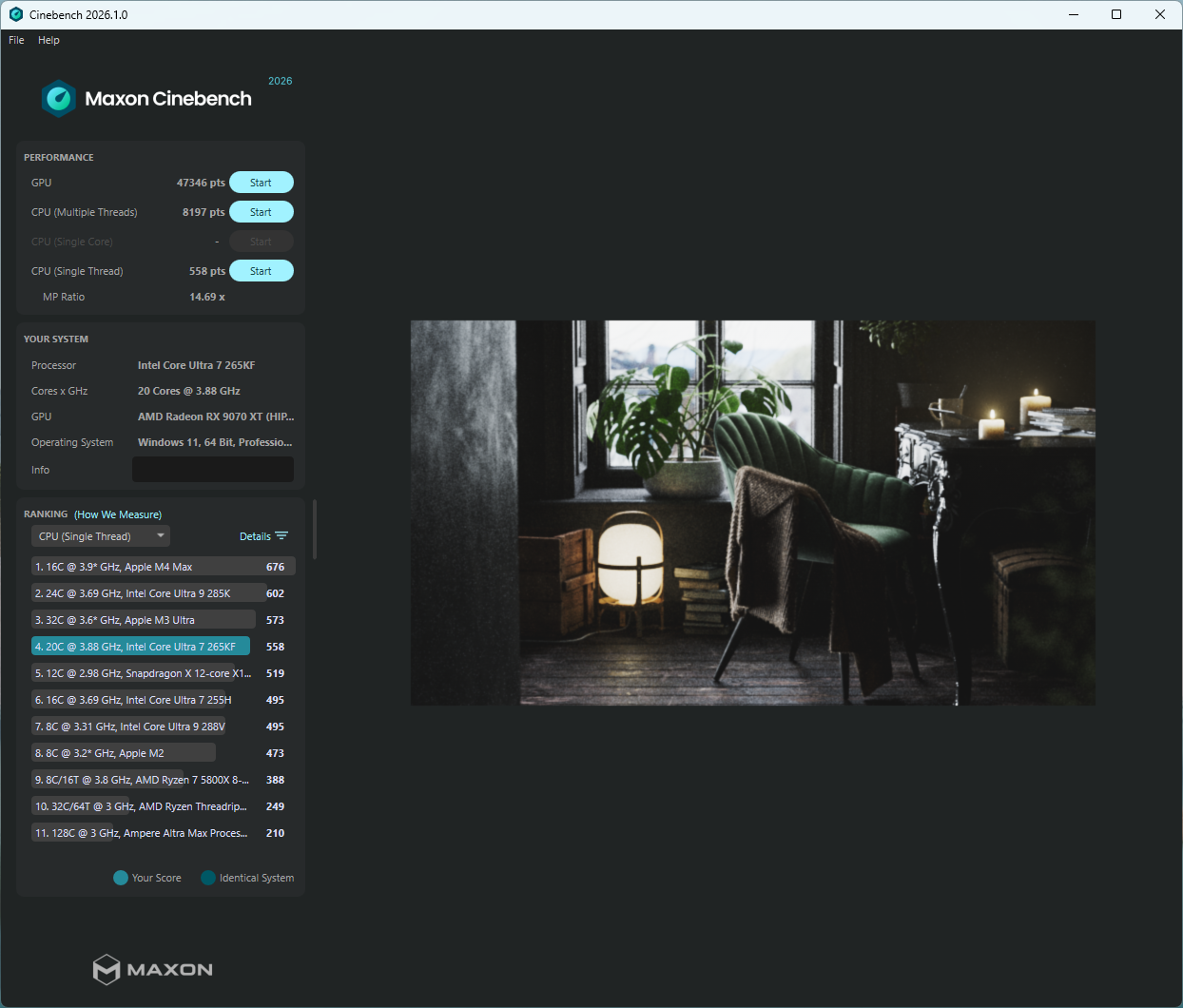The image size is (1183, 1008).
Task: Click the MAXON logo at bottom
Action: tap(153, 969)
